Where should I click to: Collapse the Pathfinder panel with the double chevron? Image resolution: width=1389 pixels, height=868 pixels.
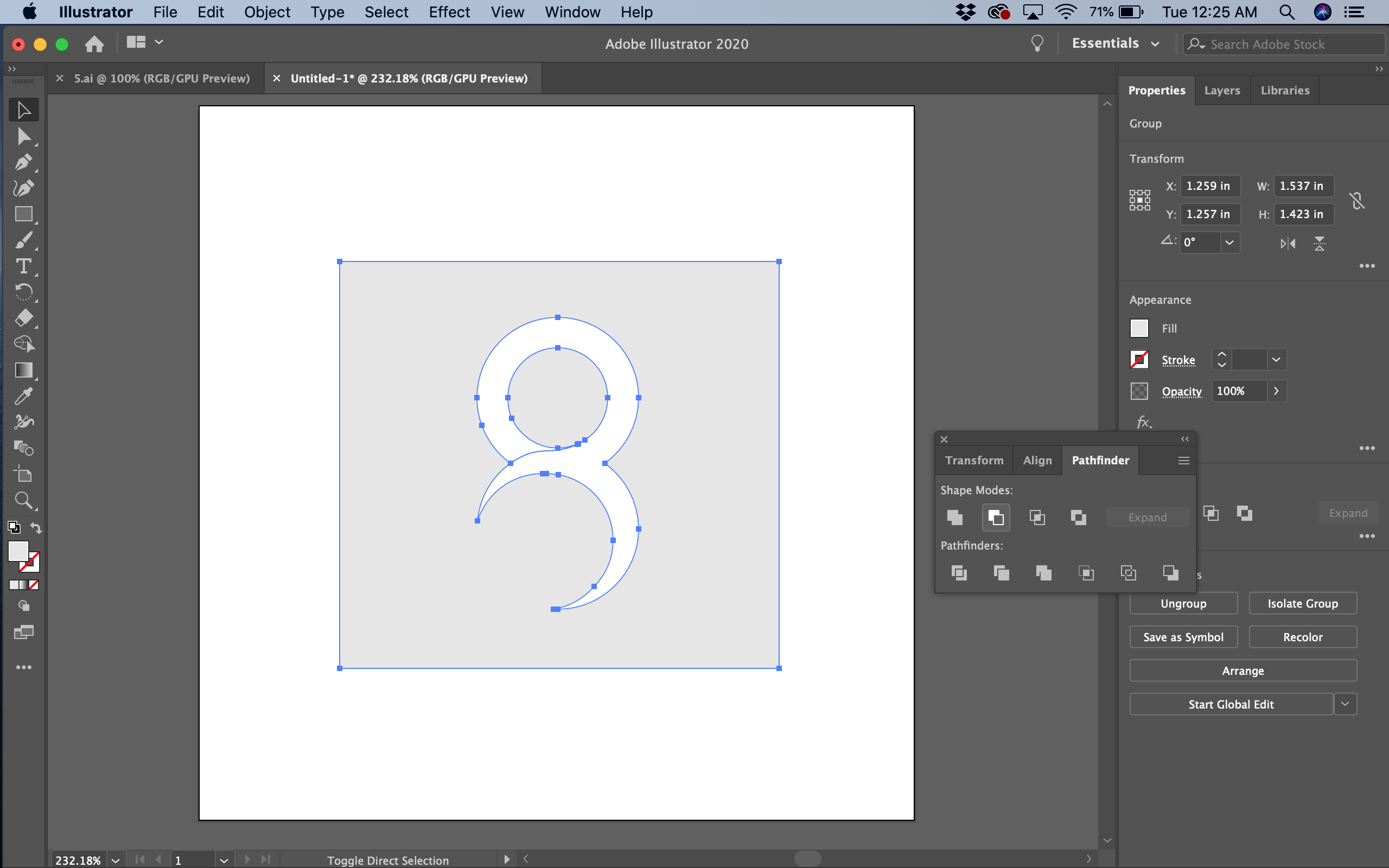tap(1184, 439)
